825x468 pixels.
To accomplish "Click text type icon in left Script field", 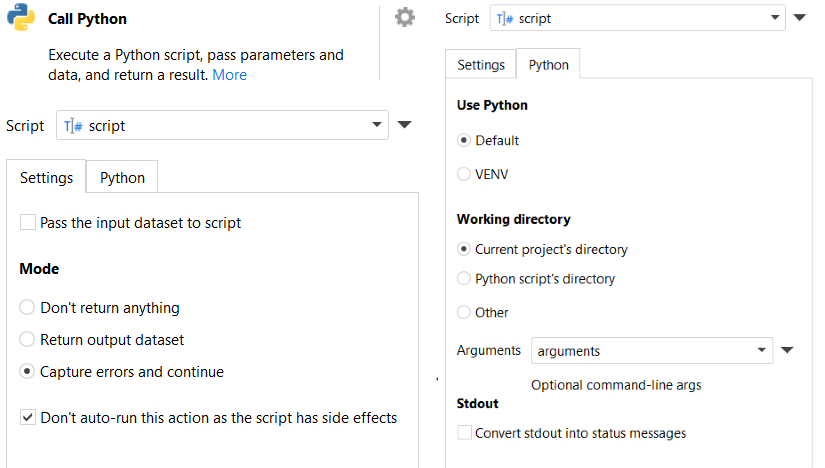I will pos(73,126).
